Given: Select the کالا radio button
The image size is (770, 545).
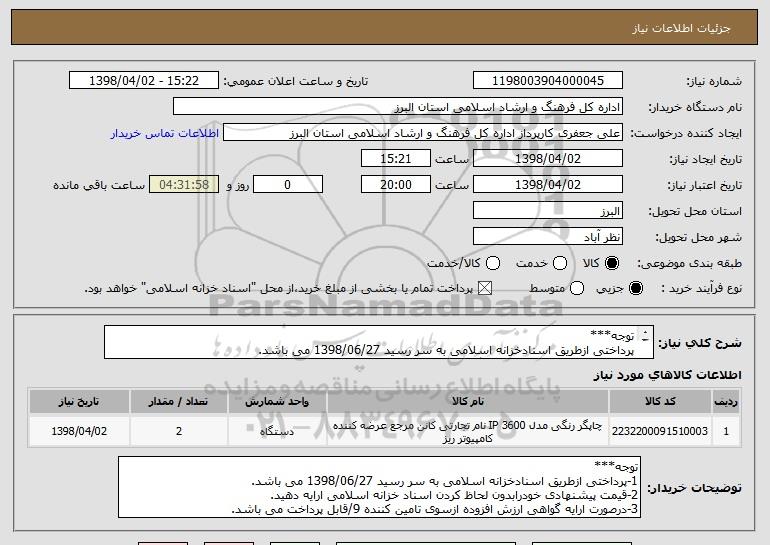Looking at the screenshot, I should pyautogui.click(x=612, y=263).
